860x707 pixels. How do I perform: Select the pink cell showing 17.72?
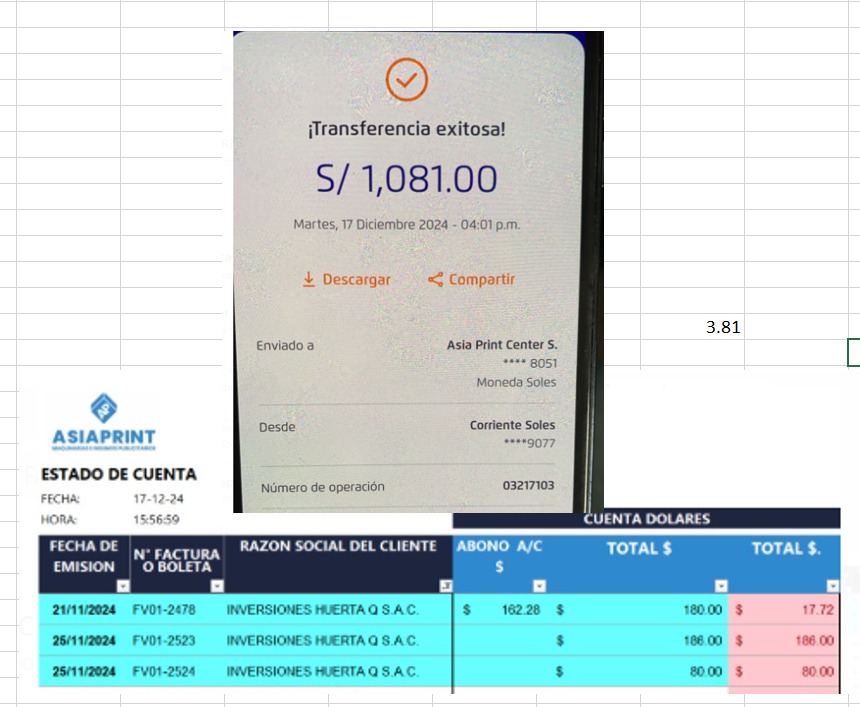pos(784,609)
